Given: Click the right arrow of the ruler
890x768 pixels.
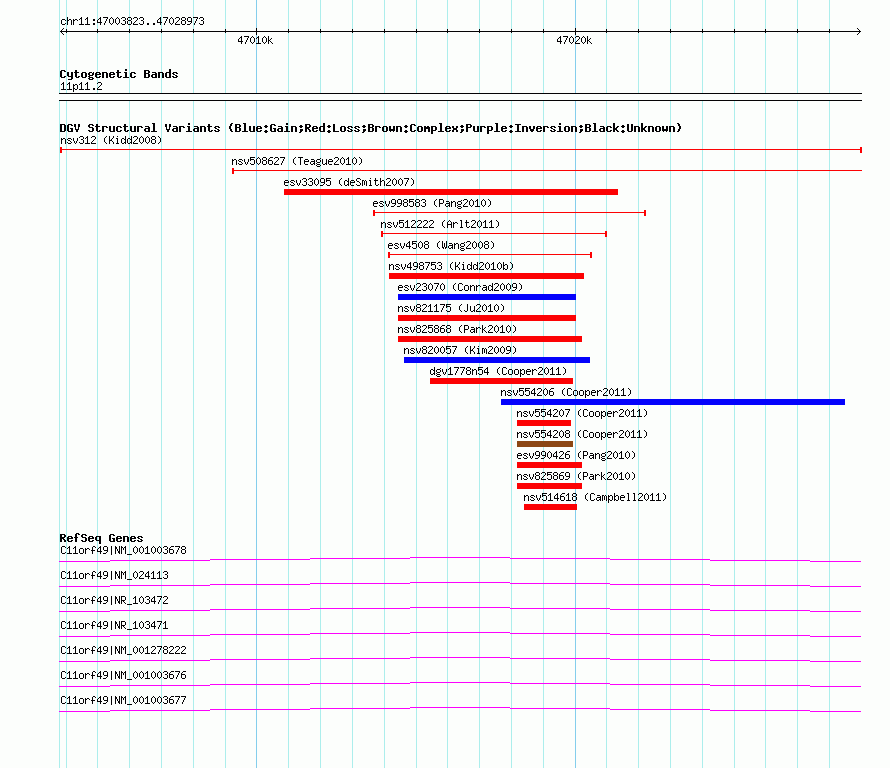Looking at the screenshot, I should [858, 31].
